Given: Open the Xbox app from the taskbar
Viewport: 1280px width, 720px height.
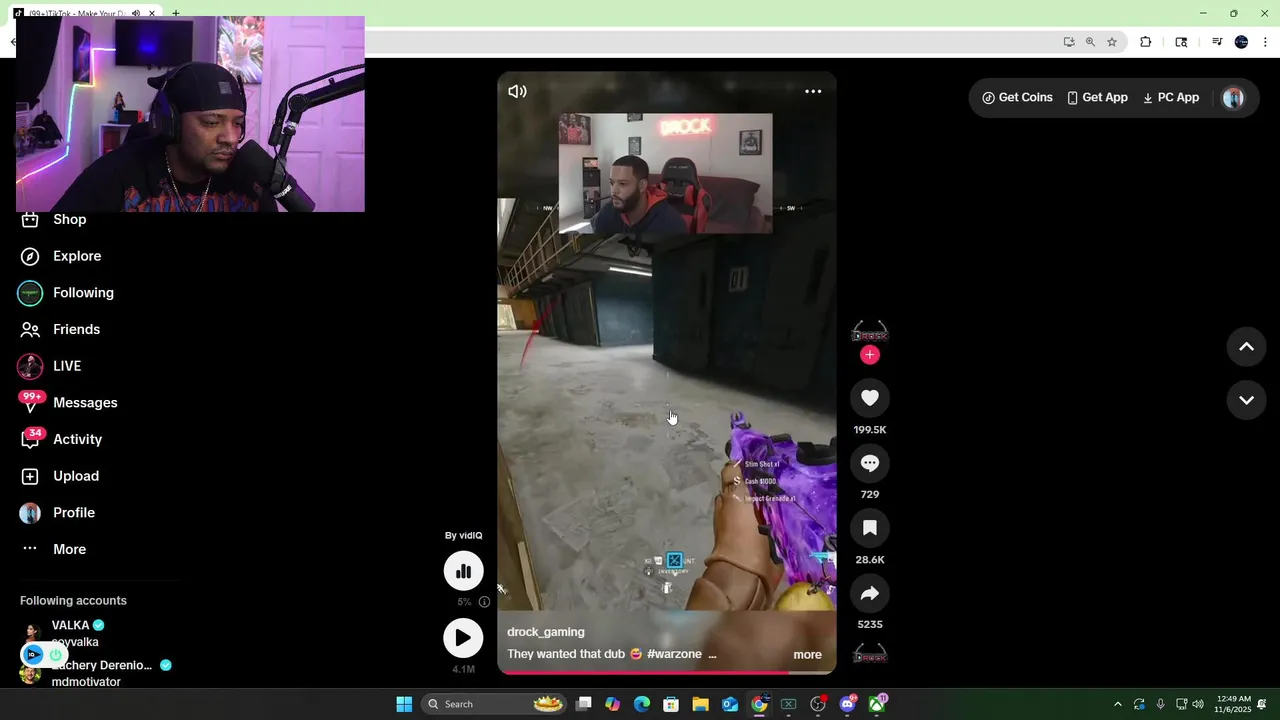Looking at the screenshot, I should point(877,704).
